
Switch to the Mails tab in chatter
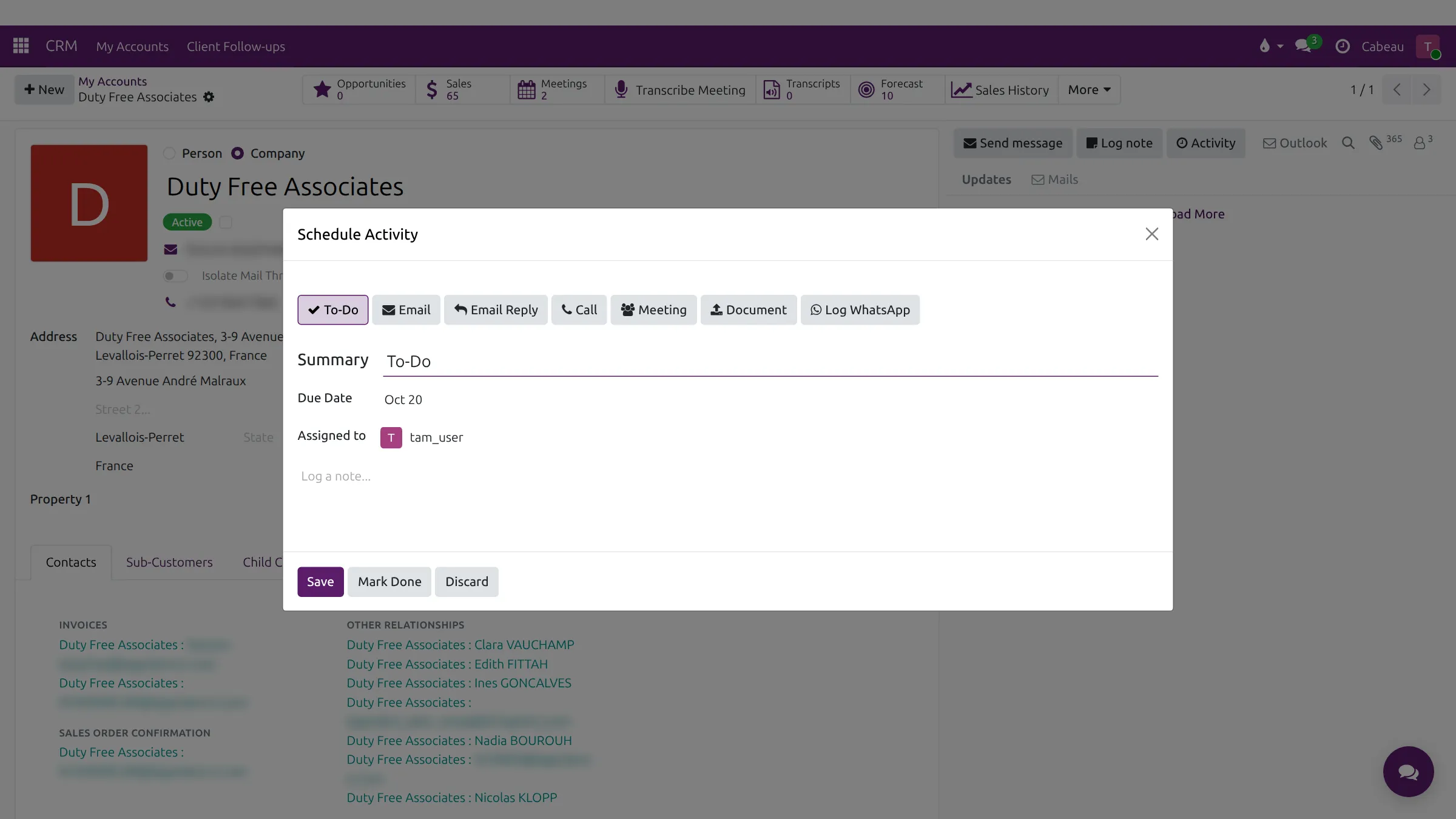coord(1055,180)
